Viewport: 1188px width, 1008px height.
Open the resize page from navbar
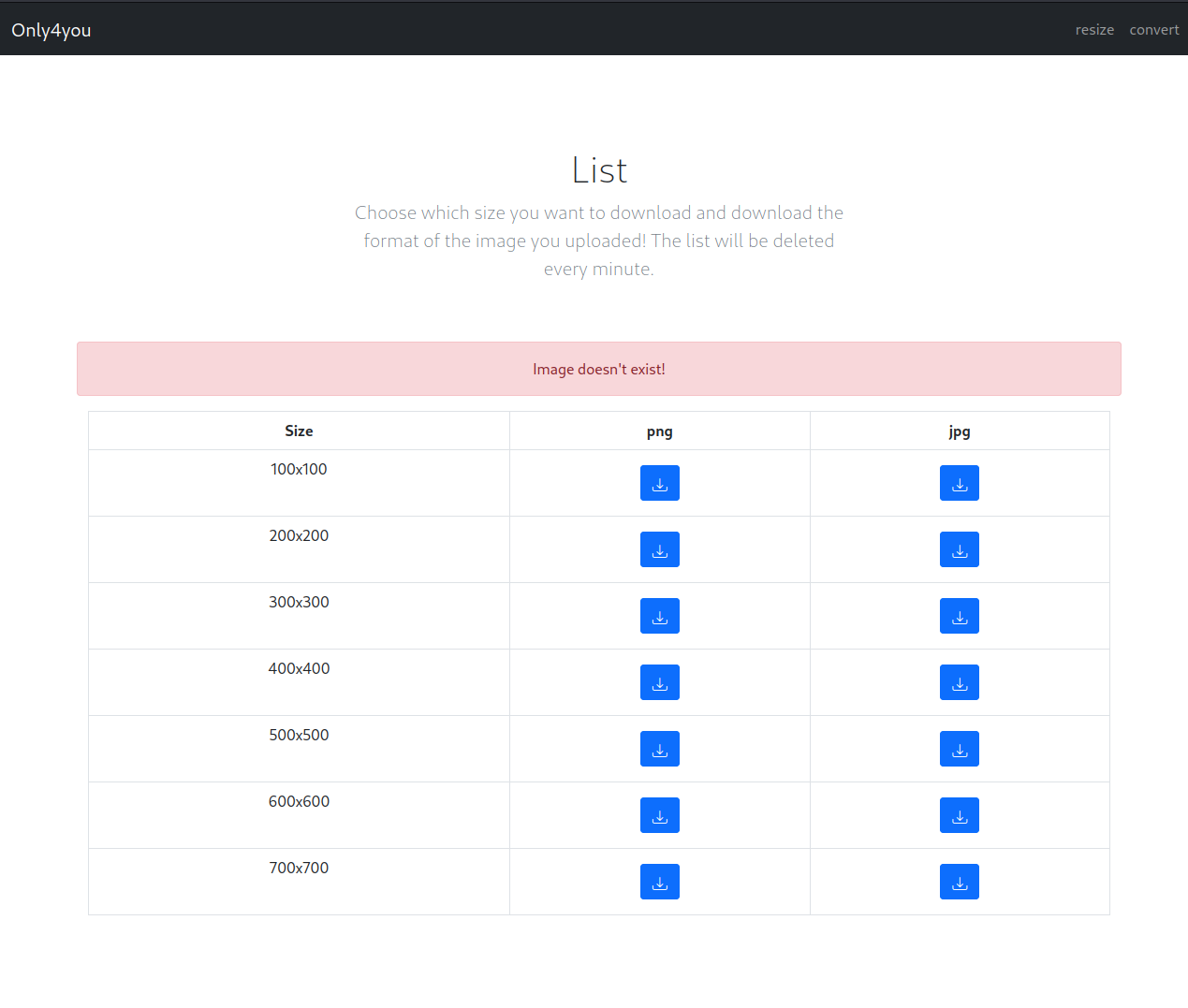pos(1094,30)
